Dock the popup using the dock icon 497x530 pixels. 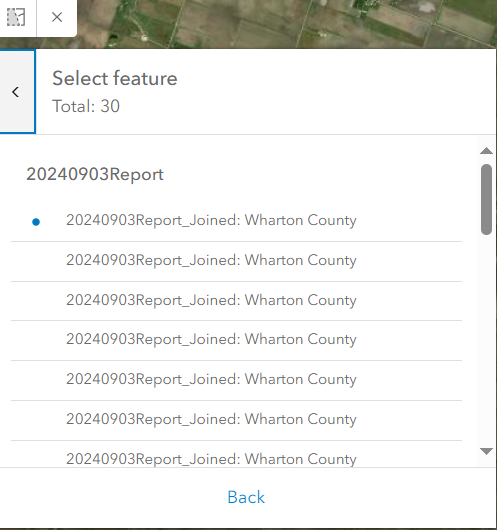coord(16,17)
